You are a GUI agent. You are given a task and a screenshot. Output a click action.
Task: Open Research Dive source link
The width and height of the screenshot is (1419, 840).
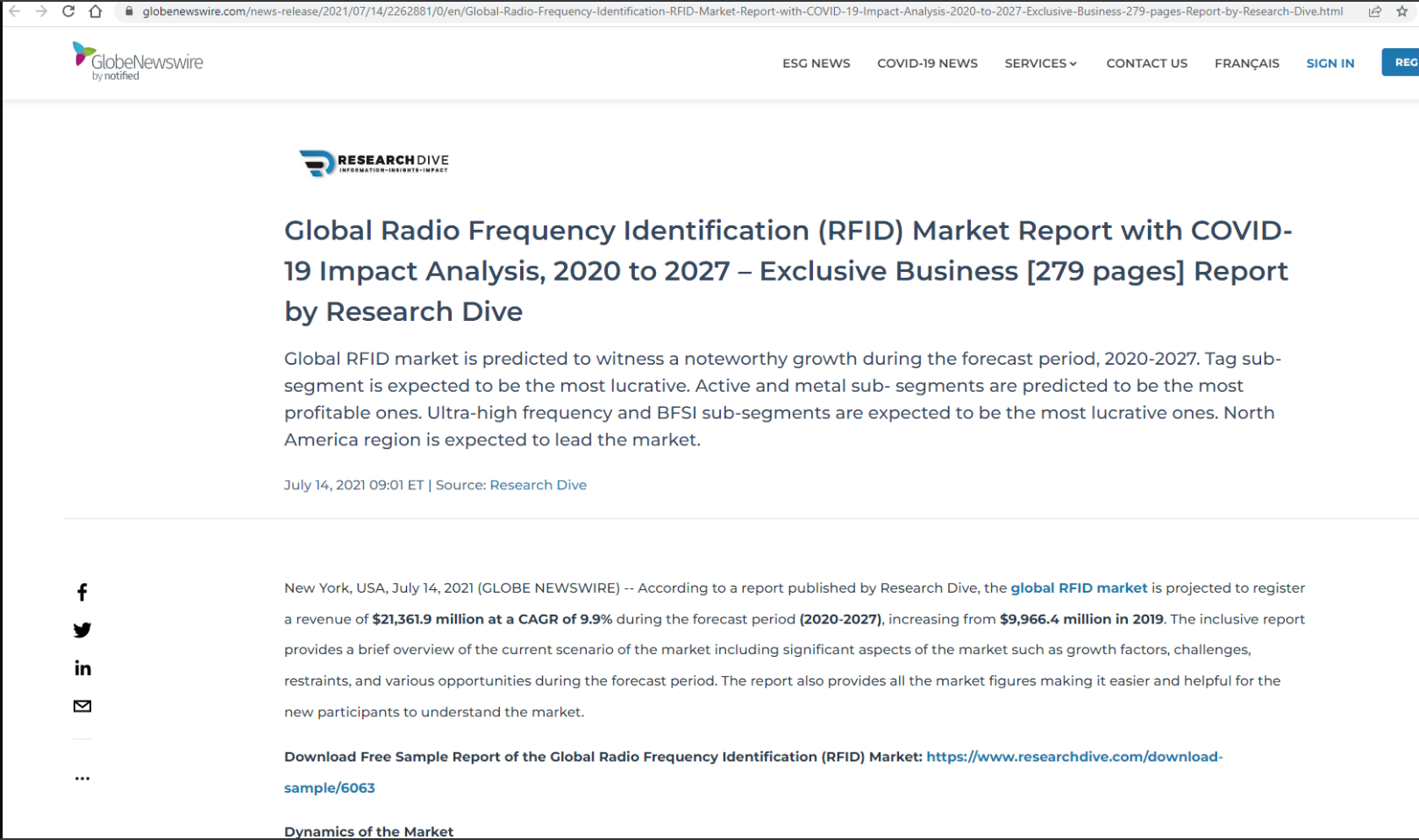click(538, 485)
